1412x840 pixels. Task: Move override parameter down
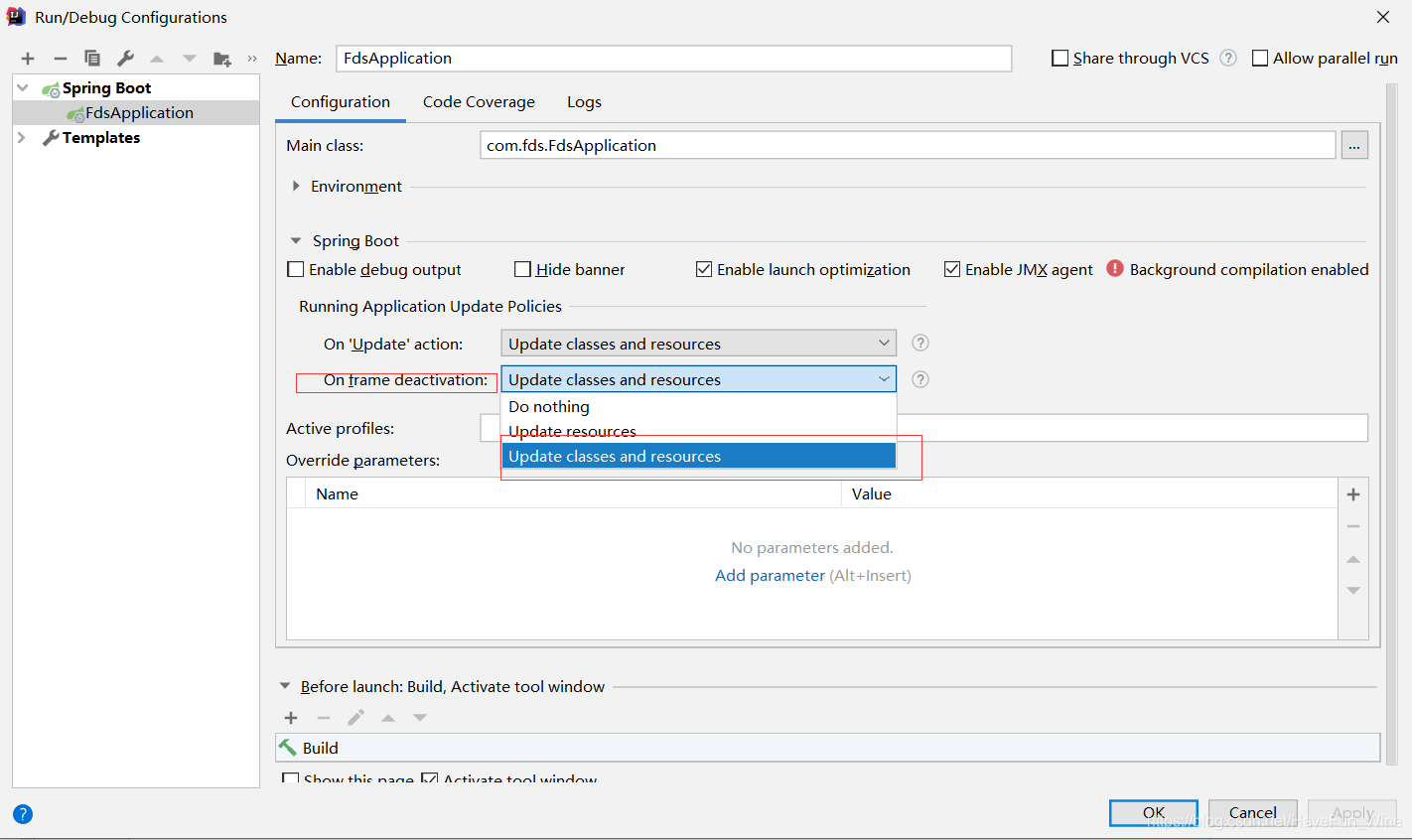click(1353, 591)
